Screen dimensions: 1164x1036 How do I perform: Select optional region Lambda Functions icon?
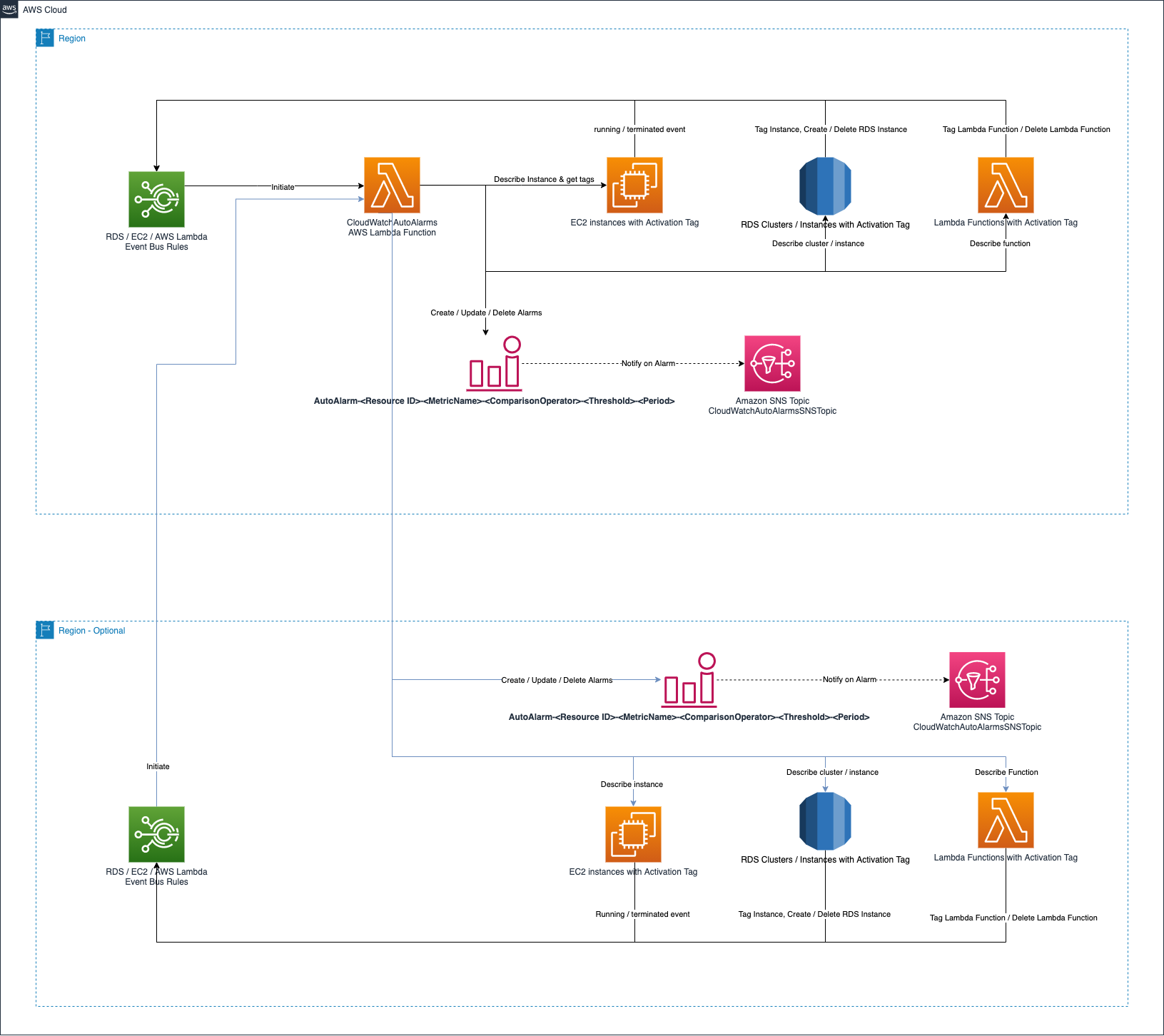(x=1006, y=820)
